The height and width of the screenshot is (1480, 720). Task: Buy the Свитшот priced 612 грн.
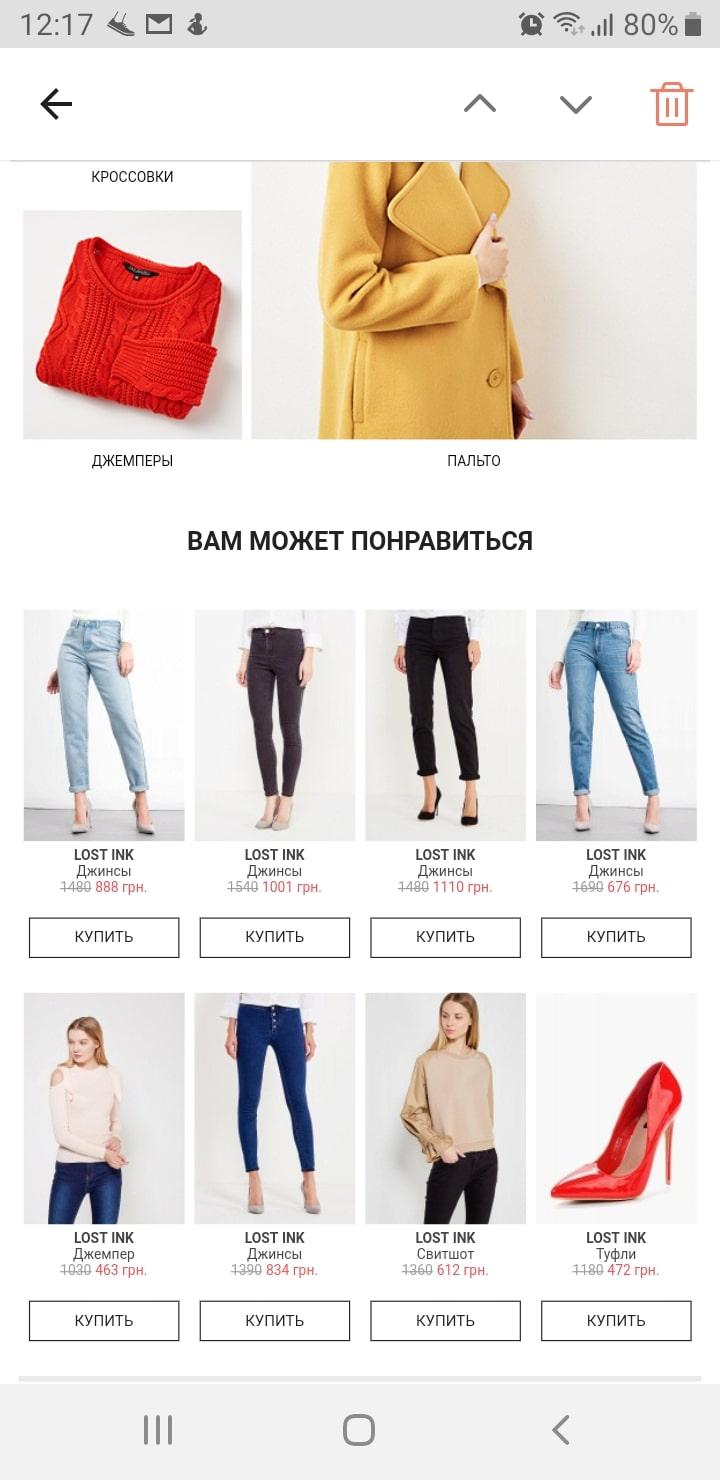pyautogui.click(x=446, y=1320)
